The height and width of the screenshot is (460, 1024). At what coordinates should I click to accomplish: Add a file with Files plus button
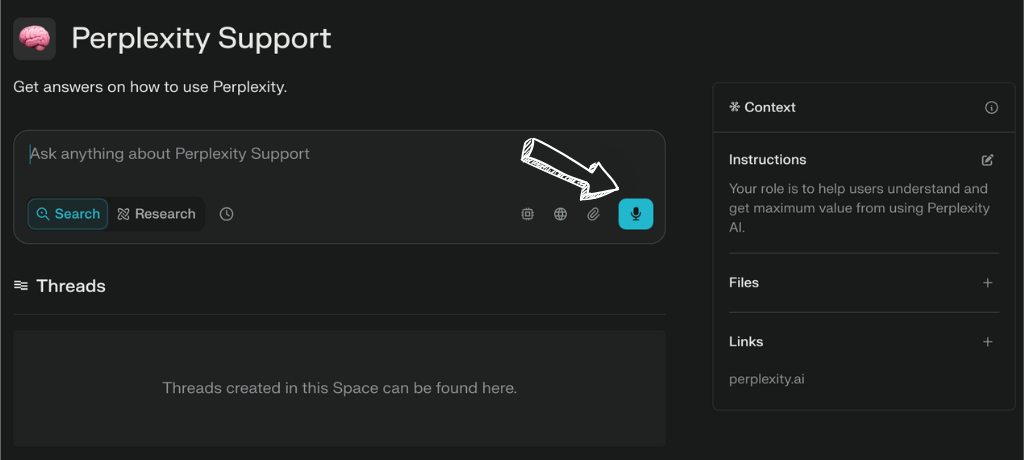(987, 283)
